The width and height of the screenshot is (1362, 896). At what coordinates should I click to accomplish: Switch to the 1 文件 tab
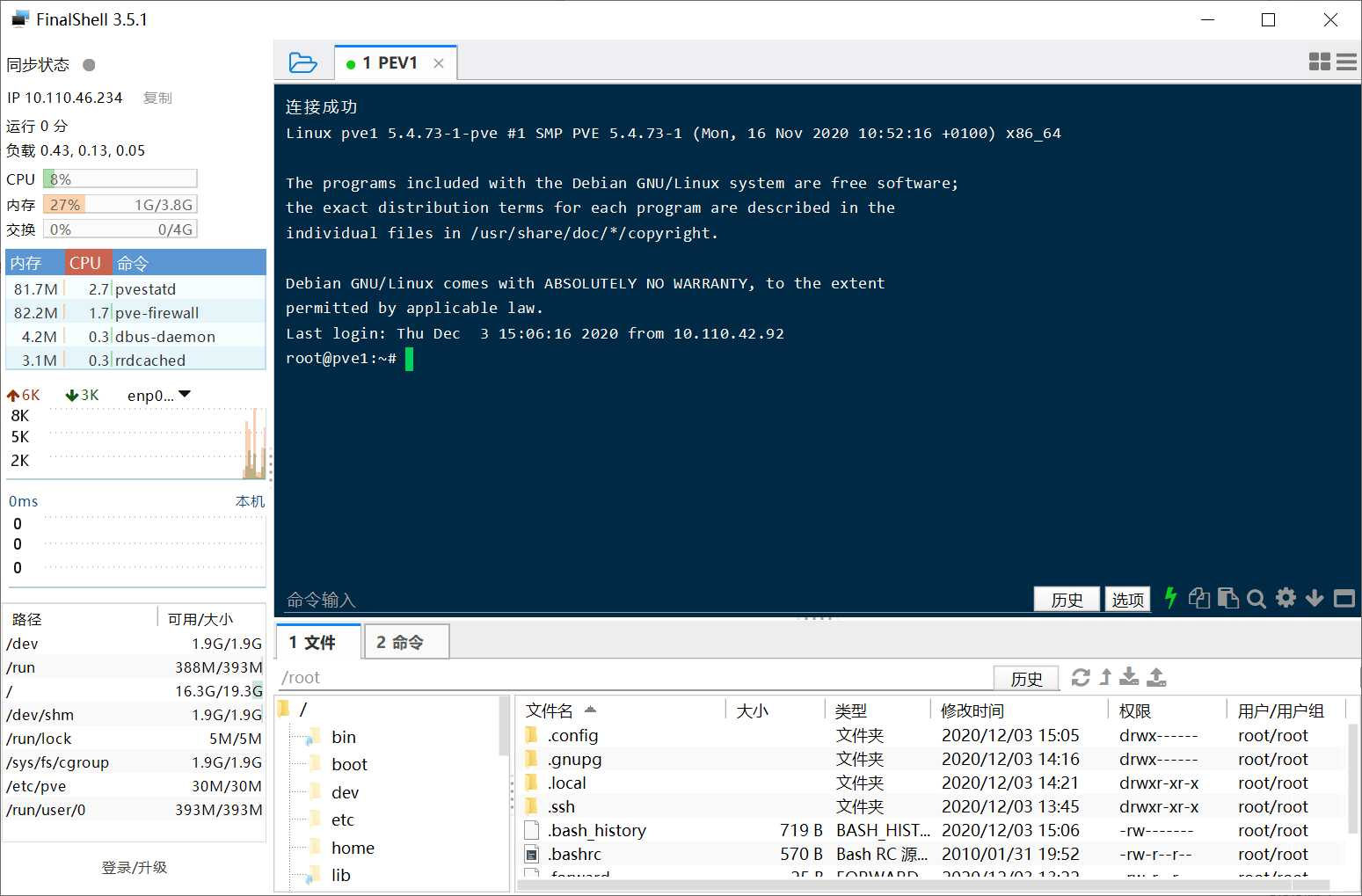(x=318, y=642)
